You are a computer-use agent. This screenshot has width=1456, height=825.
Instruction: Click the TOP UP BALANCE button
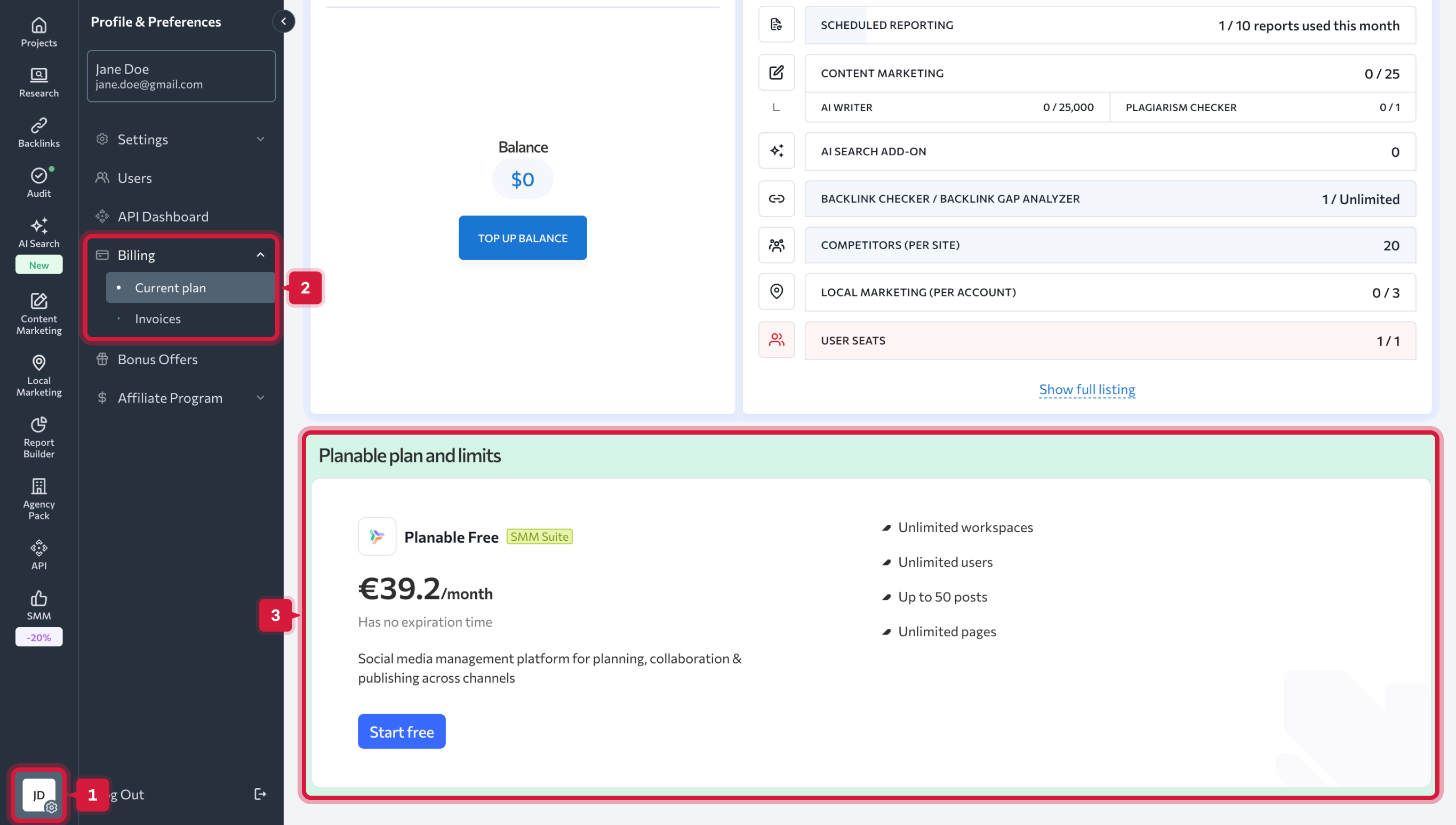(x=522, y=238)
